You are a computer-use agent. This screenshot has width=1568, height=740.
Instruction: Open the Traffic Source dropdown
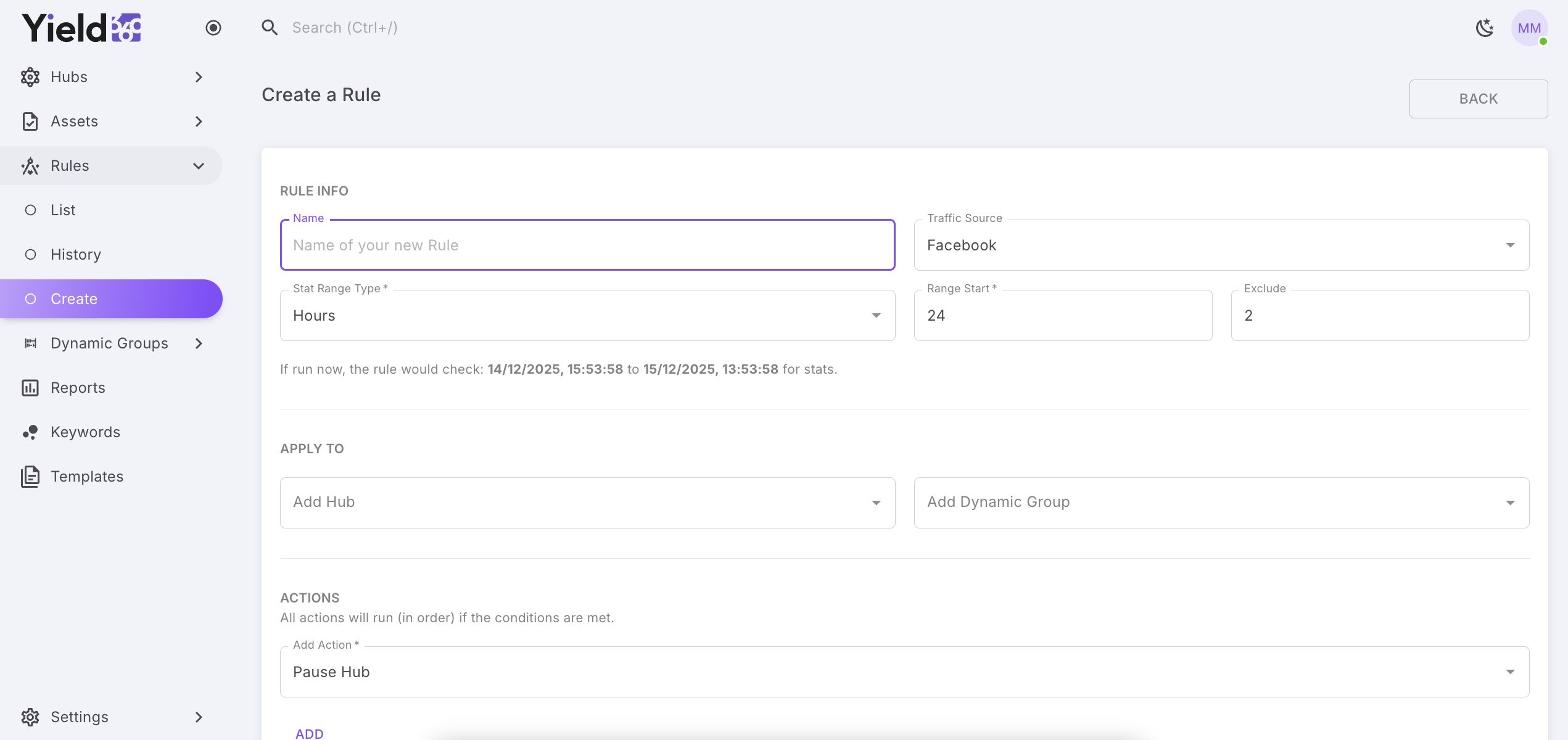point(1221,245)
